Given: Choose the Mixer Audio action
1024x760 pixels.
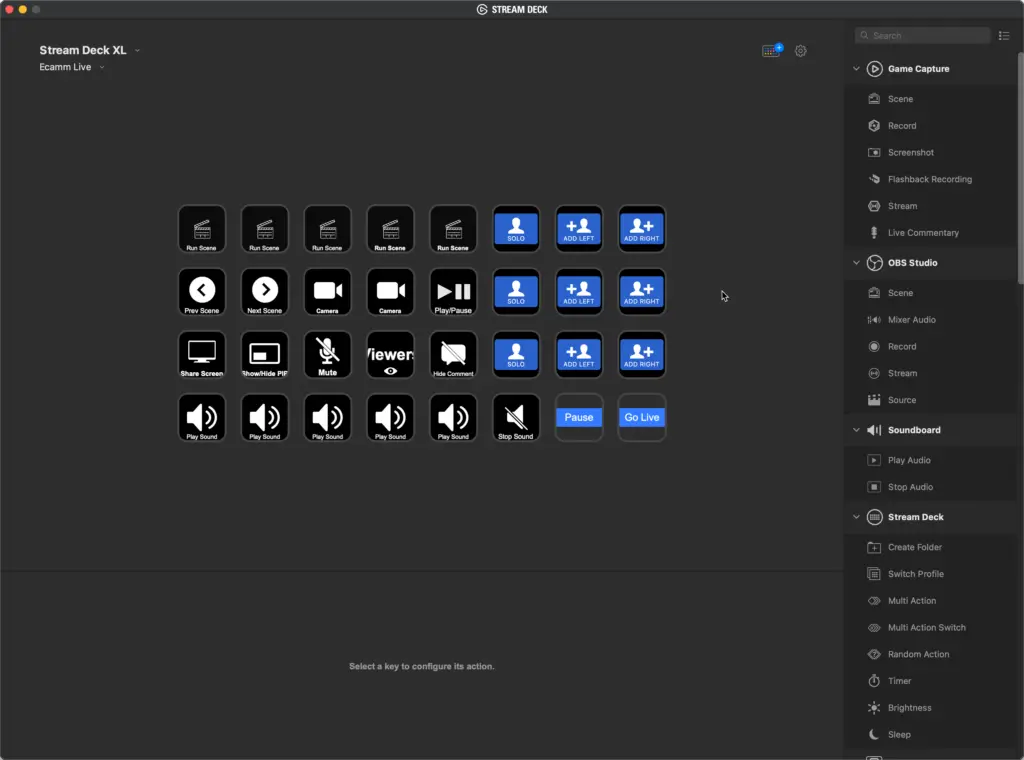Looking at the screenshot, I should tap(931, 319).
